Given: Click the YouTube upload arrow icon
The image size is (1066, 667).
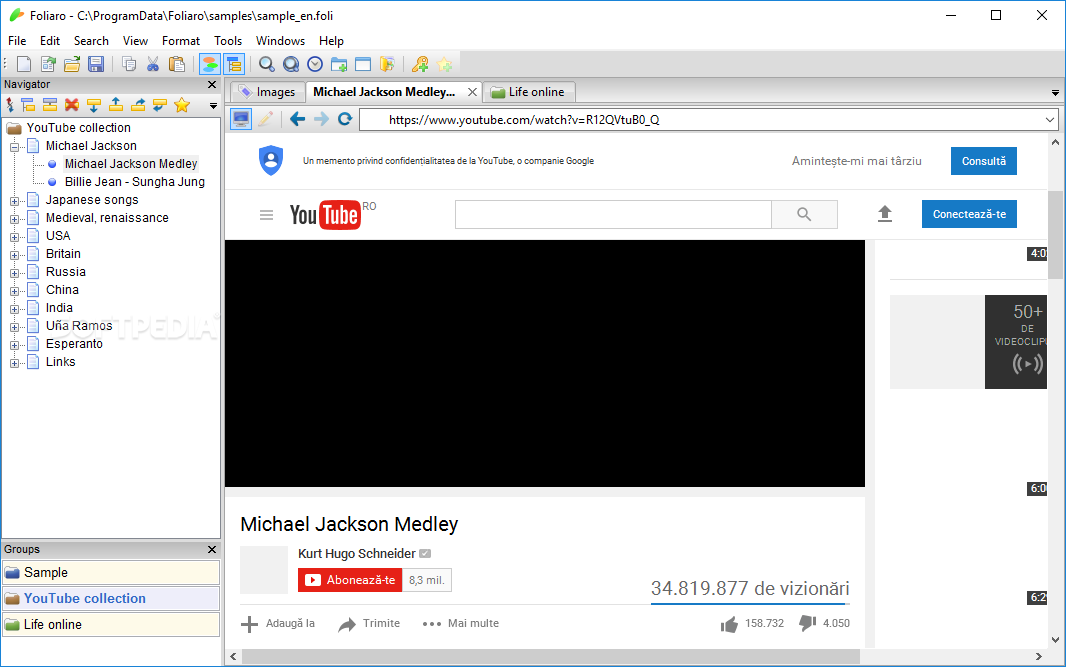Looking at the screenshot, I should [x=884, y=214].
